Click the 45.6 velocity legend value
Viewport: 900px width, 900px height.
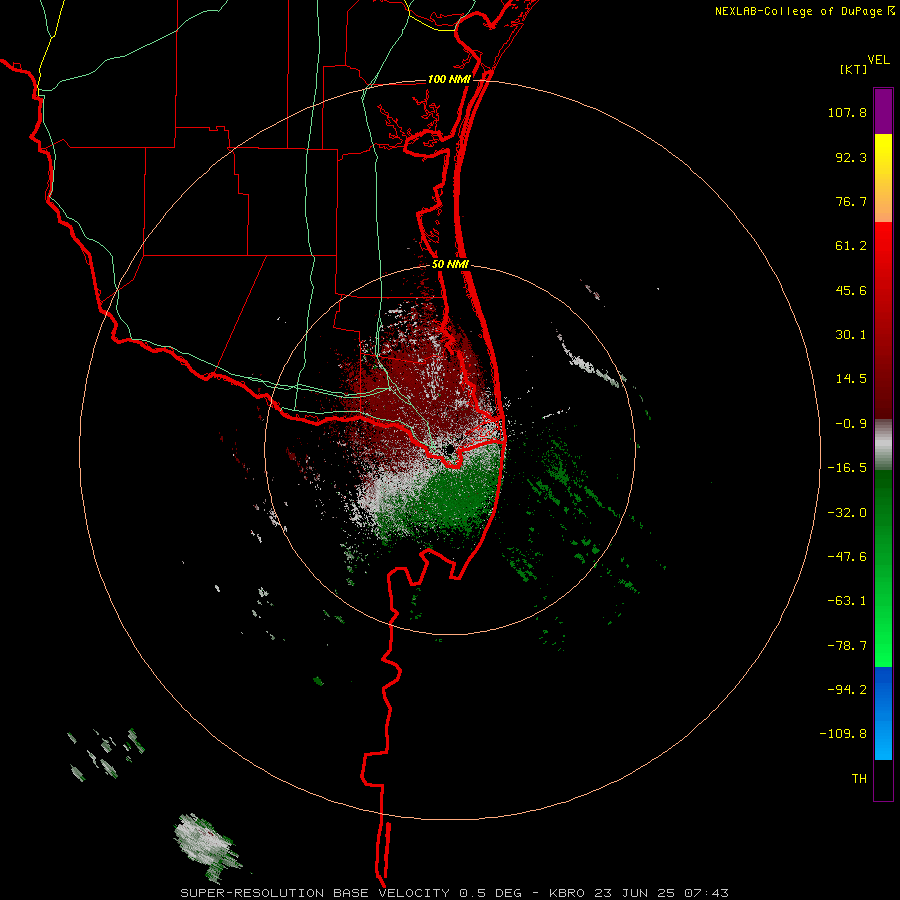[851, 290]
